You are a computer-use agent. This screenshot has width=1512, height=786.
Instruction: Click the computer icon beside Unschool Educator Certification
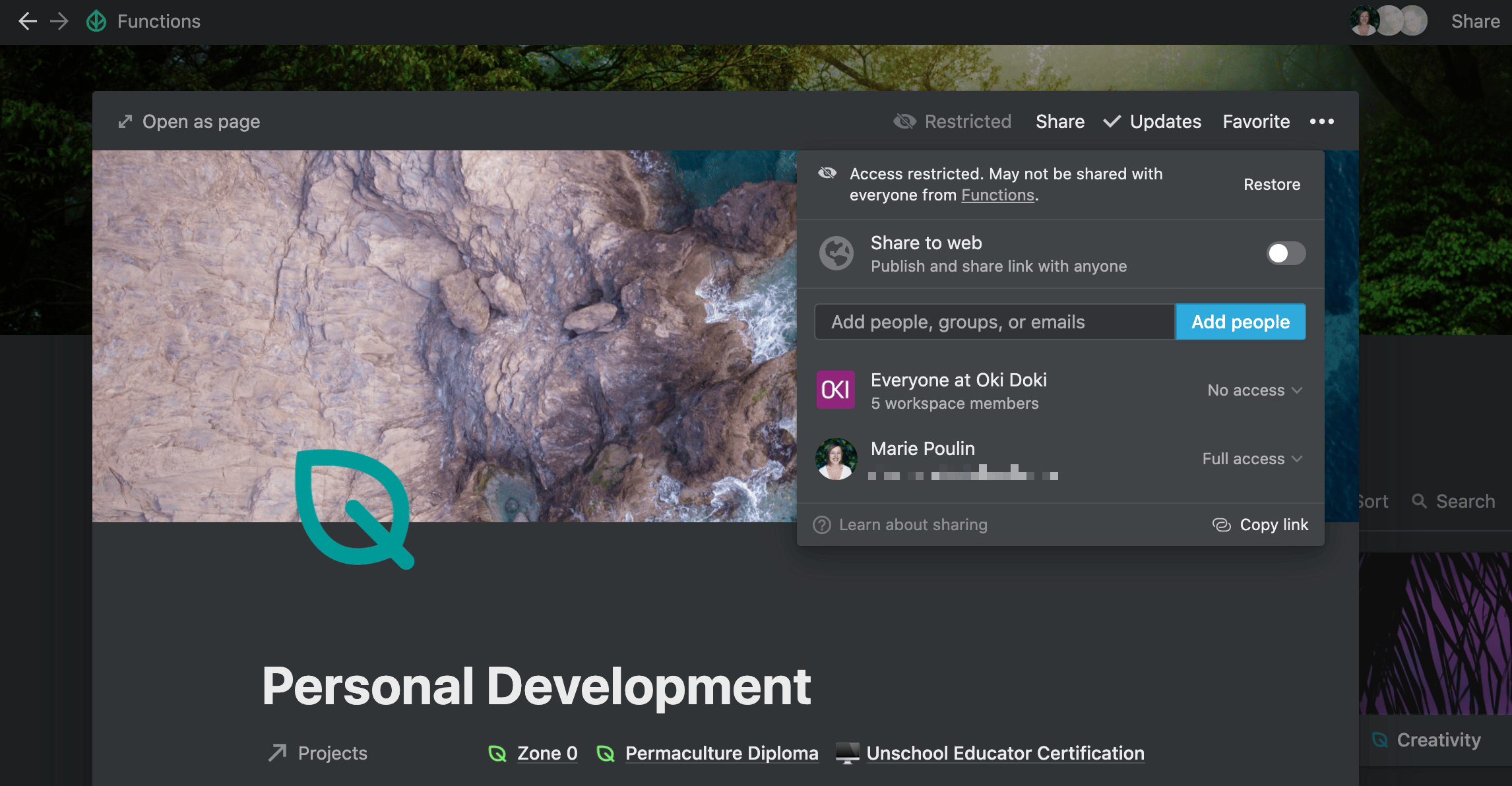pyautogui.click(x=847, y=753)
